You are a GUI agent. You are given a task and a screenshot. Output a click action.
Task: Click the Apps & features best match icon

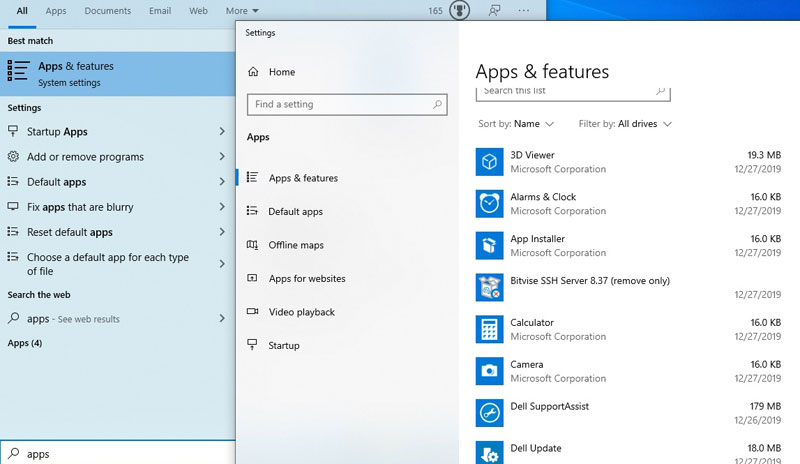pos(18,70)
